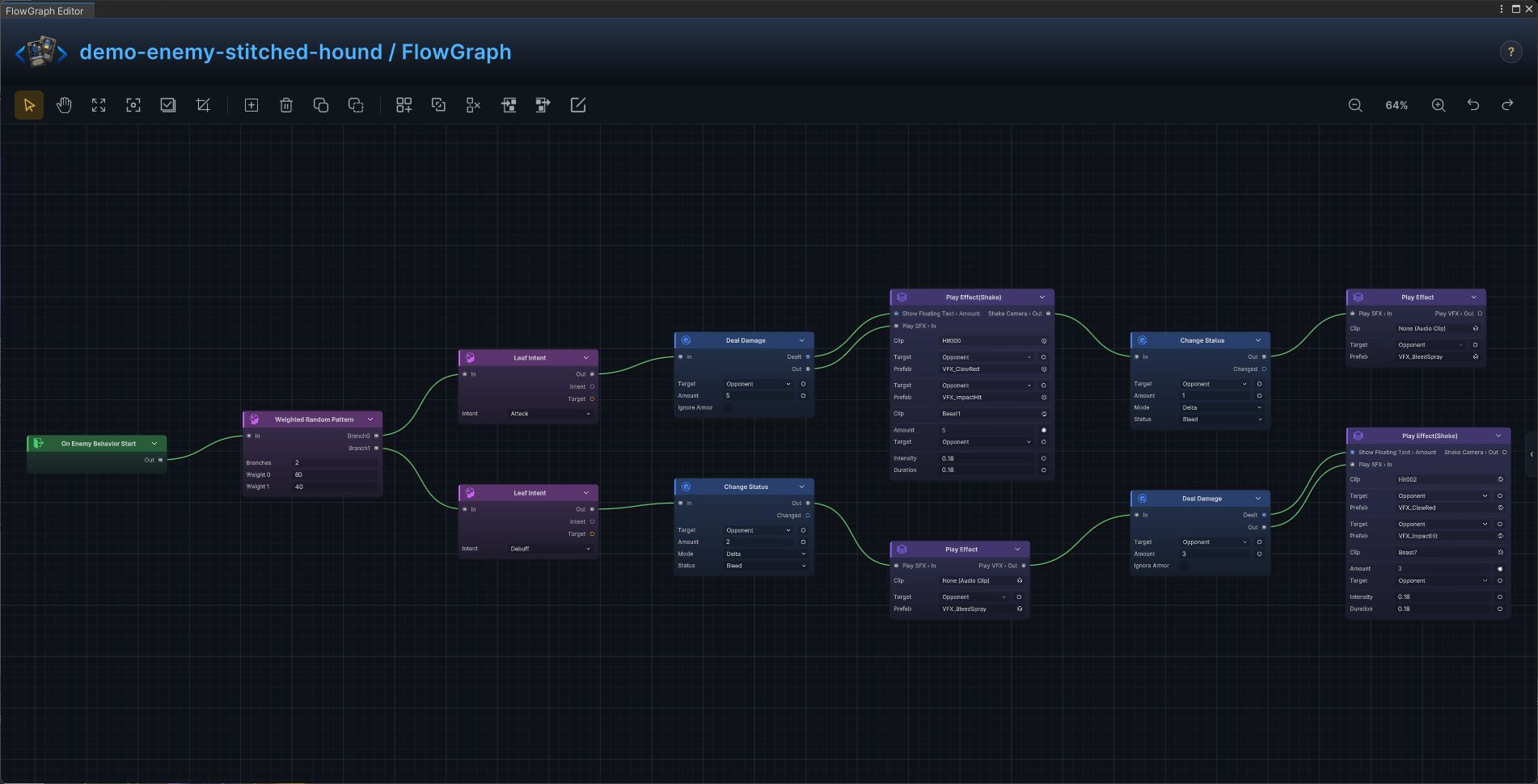The image size is (1538, 784).
Task: Click the demo-enemy-stitched-hound / FlowGraph title
Action: point(295,52)
